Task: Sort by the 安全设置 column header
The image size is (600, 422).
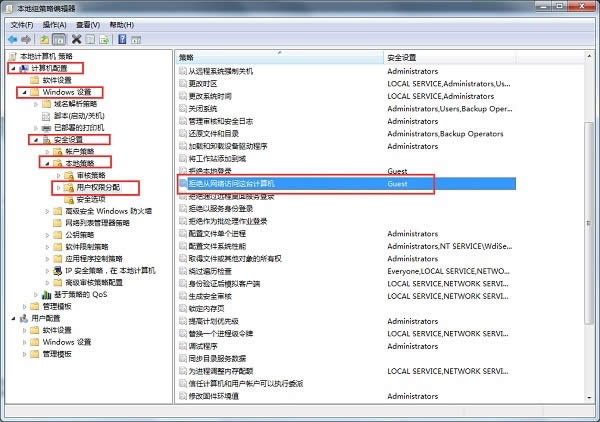Action: [450, 57]
